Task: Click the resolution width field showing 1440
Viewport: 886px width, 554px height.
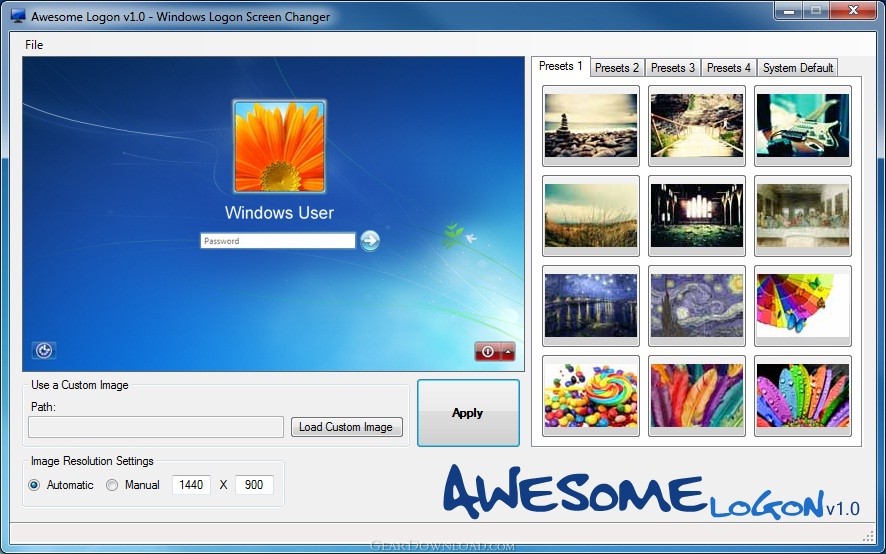Action: pos(191,485)
